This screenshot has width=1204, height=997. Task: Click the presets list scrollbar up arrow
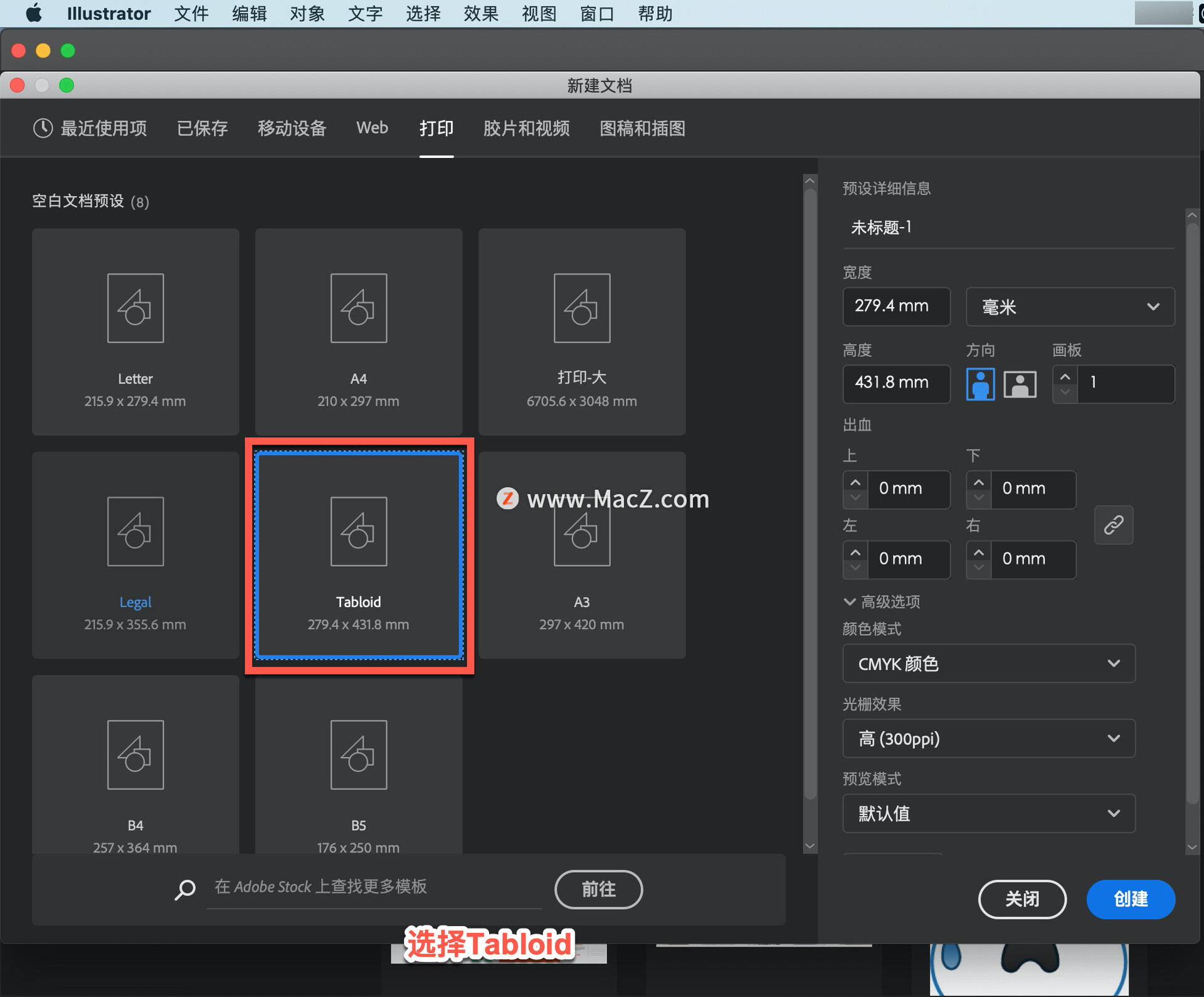pos(810,181)
